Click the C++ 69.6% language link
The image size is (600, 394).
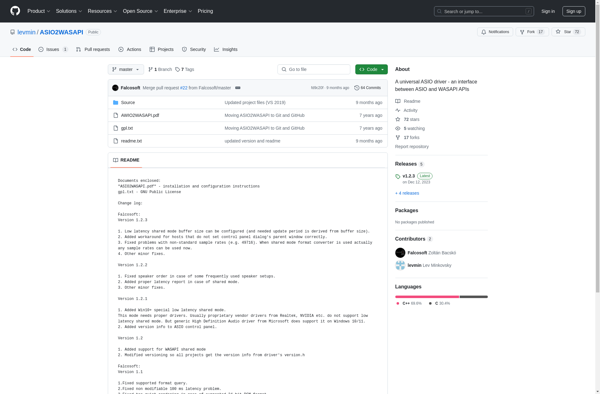pyautogui.click(x=409, y=303)
